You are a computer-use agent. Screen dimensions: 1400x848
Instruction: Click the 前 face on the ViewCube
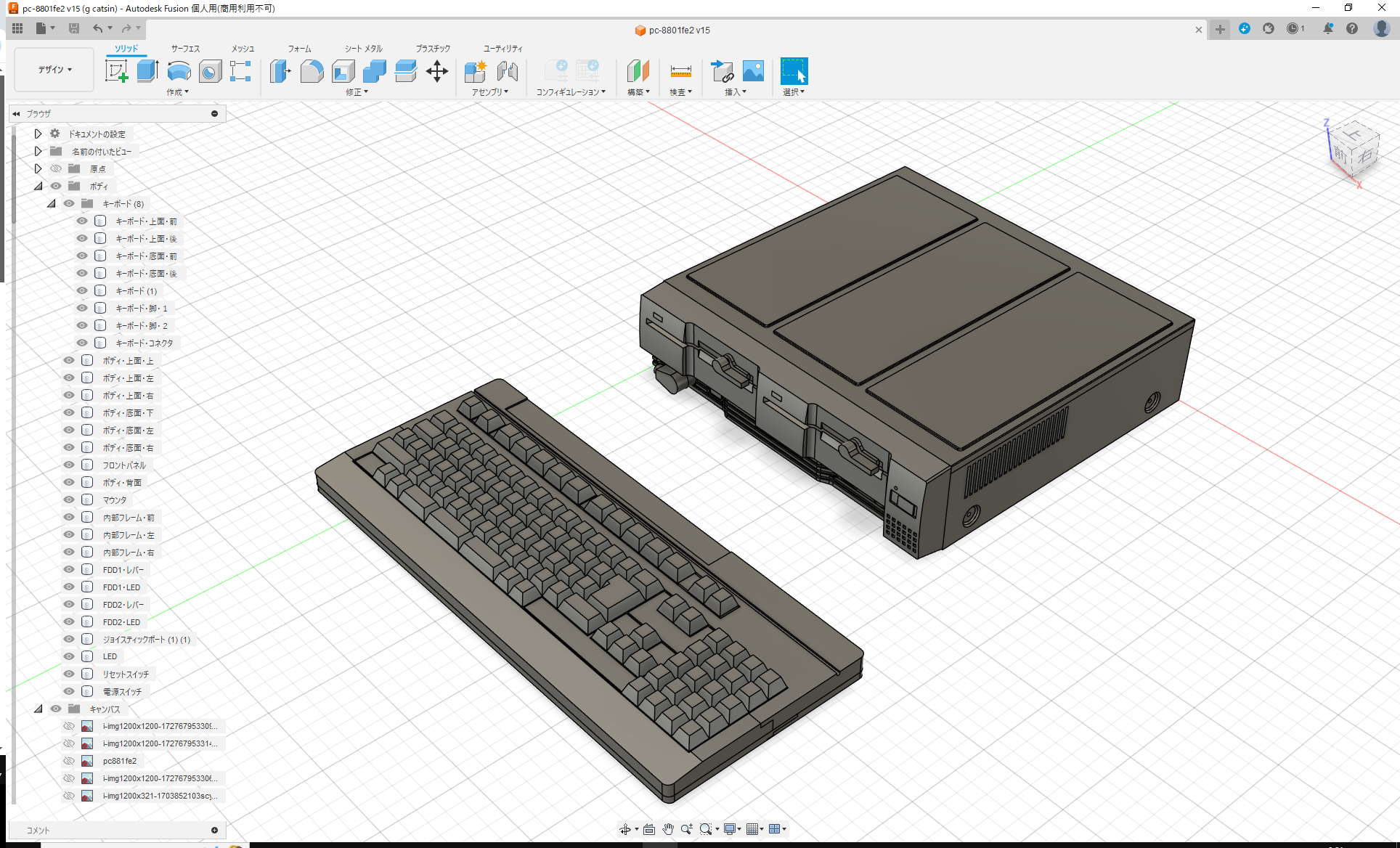point(1340,155)
